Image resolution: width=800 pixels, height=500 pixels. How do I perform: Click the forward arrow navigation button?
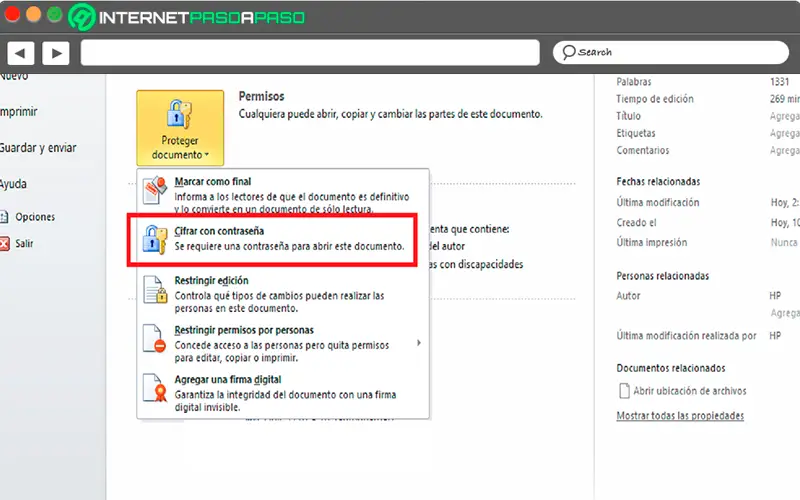click(x=56, y=53)
